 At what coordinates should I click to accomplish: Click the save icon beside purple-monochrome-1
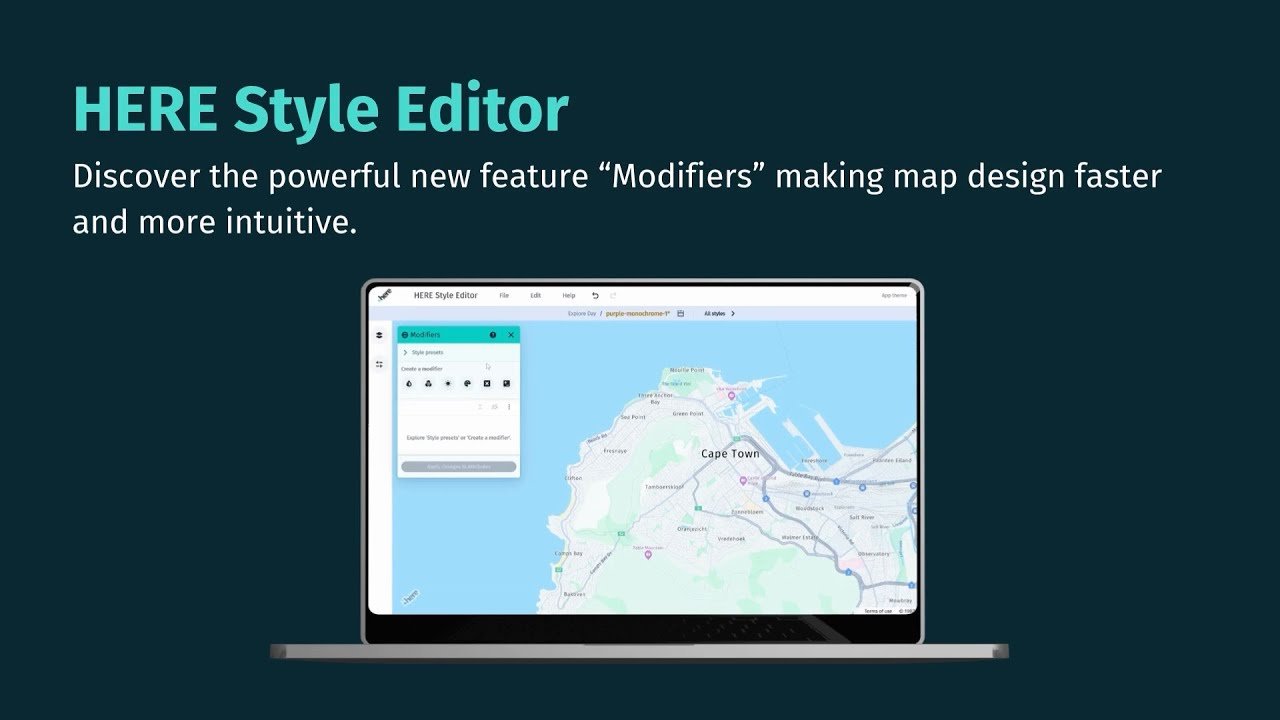(680, 313)
